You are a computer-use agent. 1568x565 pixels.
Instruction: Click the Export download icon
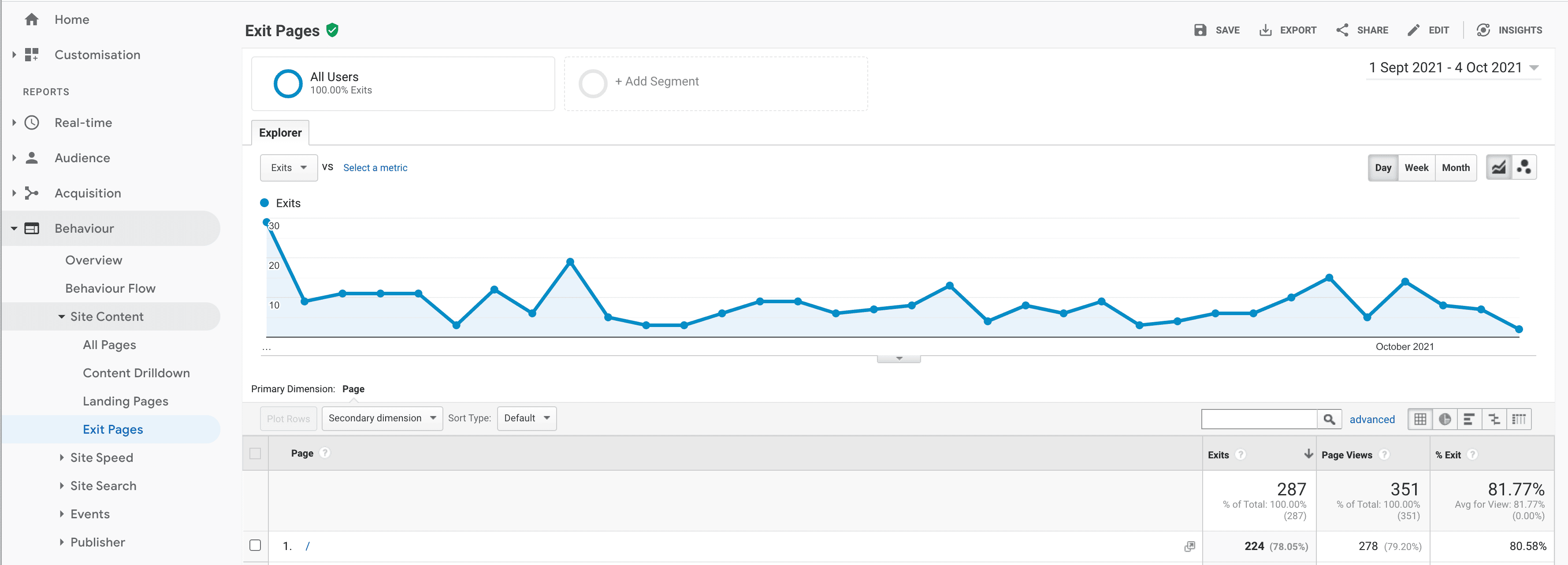click(1265, 30)
